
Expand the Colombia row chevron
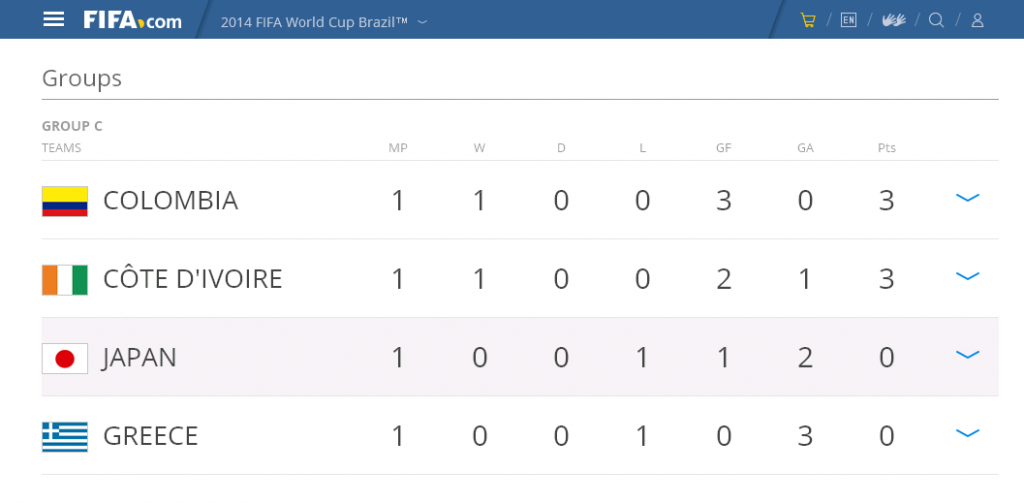[x=967, y=197]
